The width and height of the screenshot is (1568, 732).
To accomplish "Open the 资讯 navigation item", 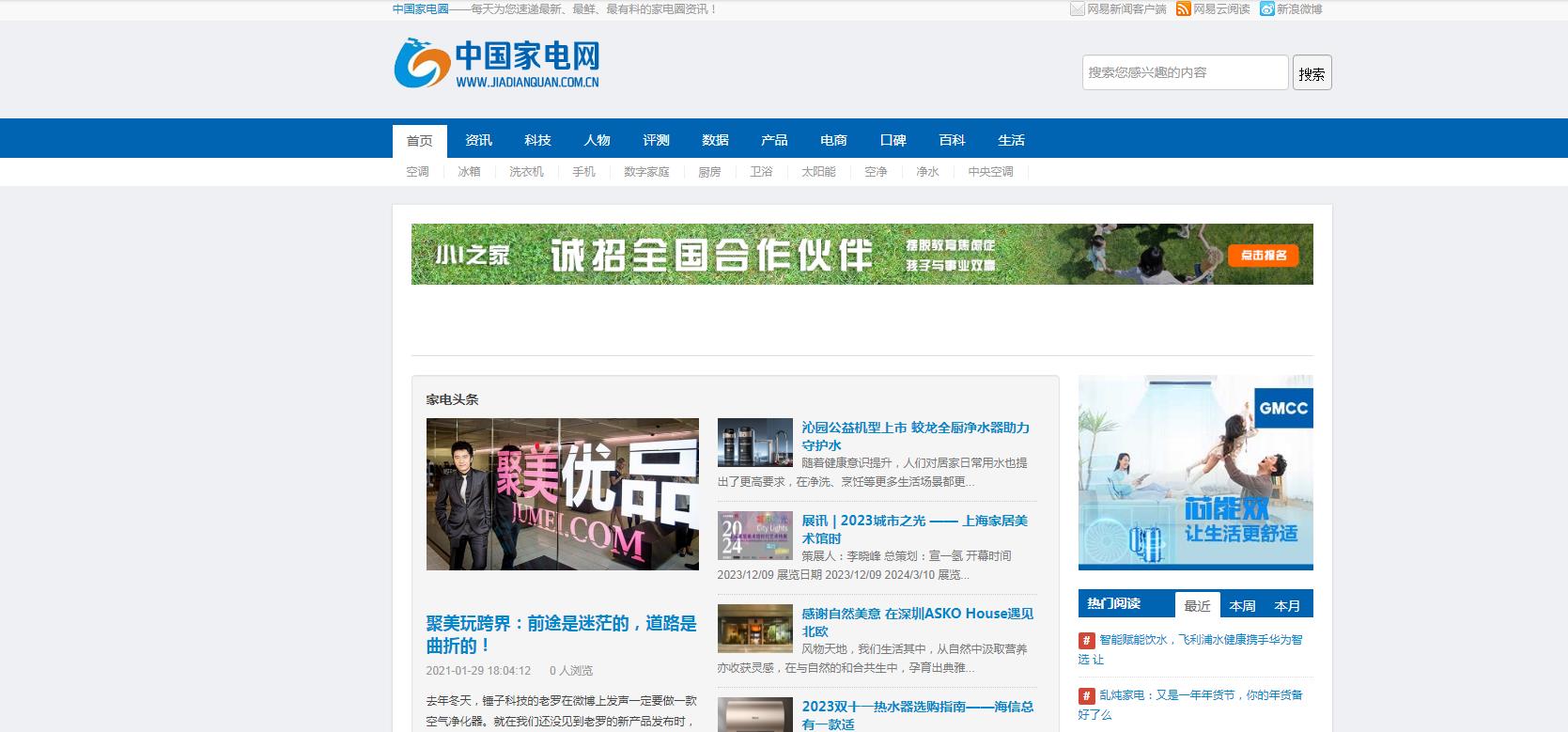I will click(x=478, y=141).
